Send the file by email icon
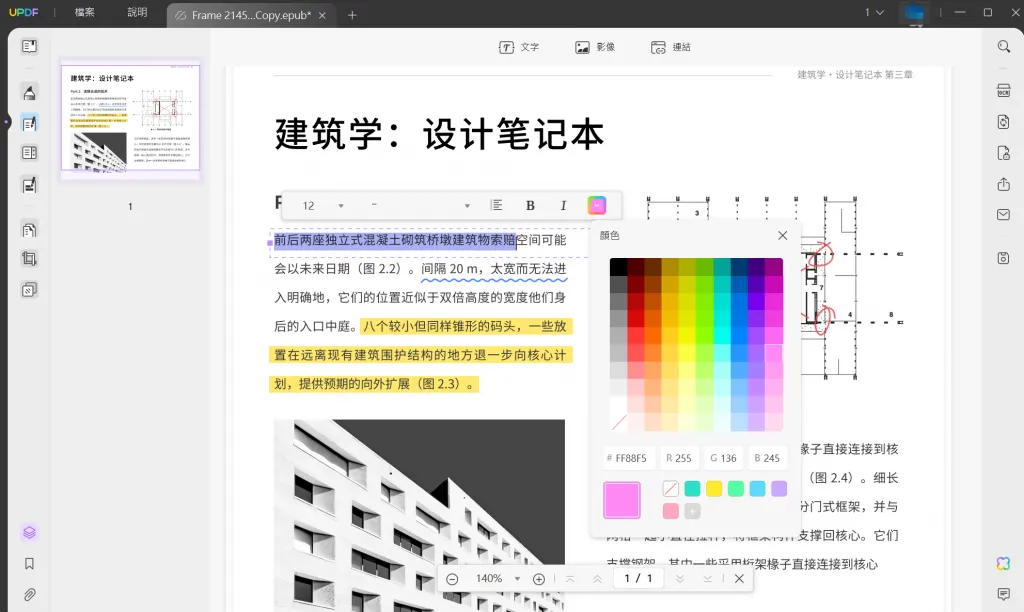The width and height of the screenshot is (1024, 612). (1004, 215)
